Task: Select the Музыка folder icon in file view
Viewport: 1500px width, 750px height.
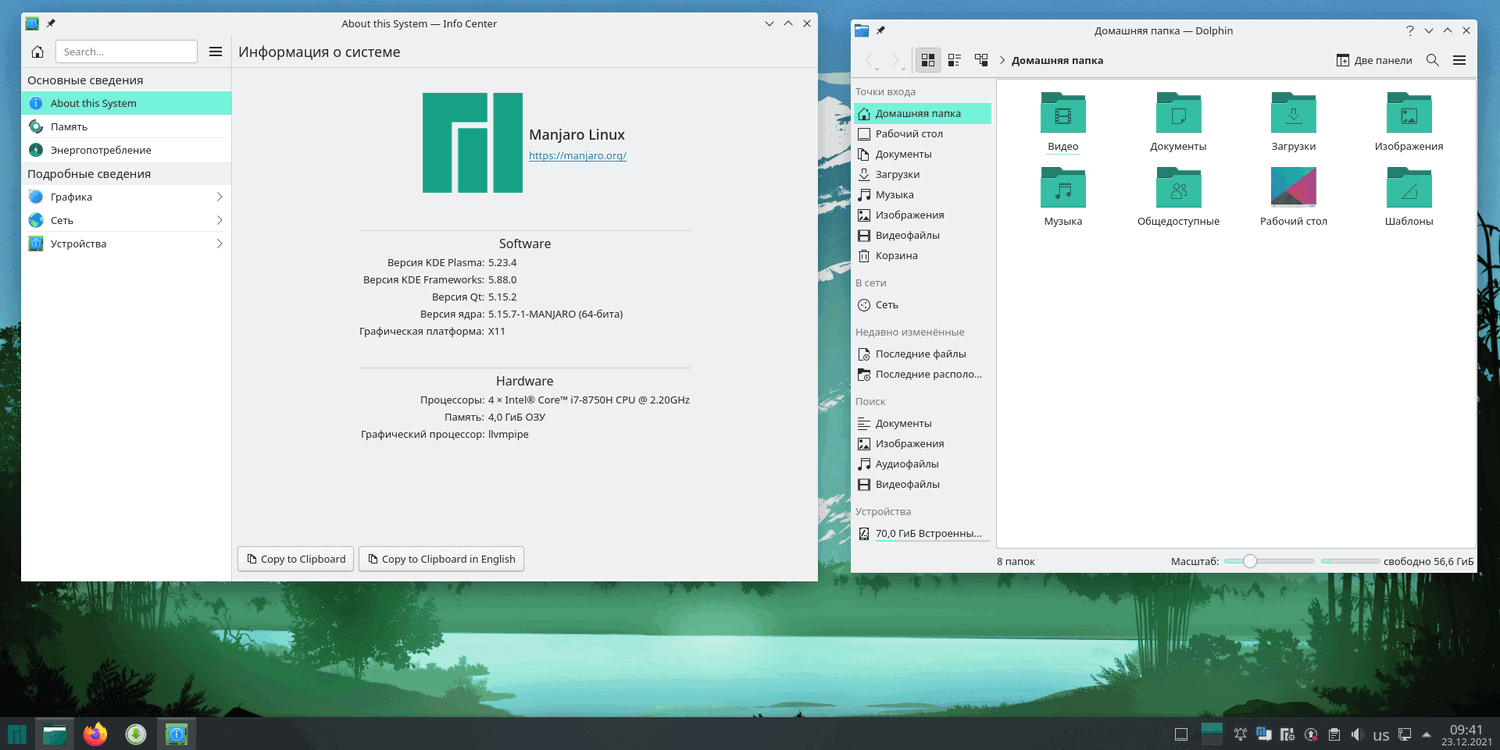Action: pyautogui.click(x=1063, y=187)
